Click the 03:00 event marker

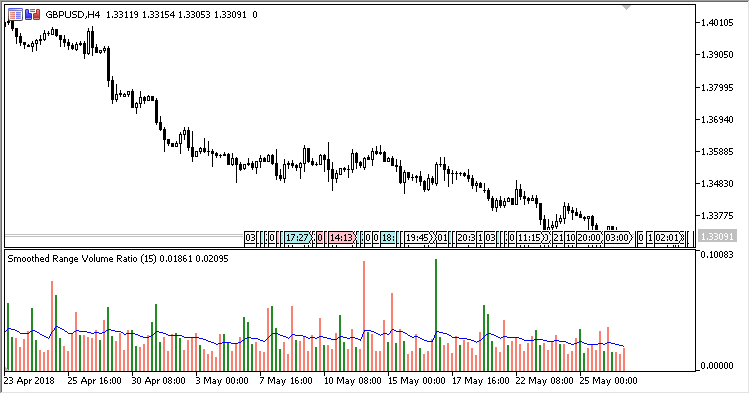click(x=618, y=238)
